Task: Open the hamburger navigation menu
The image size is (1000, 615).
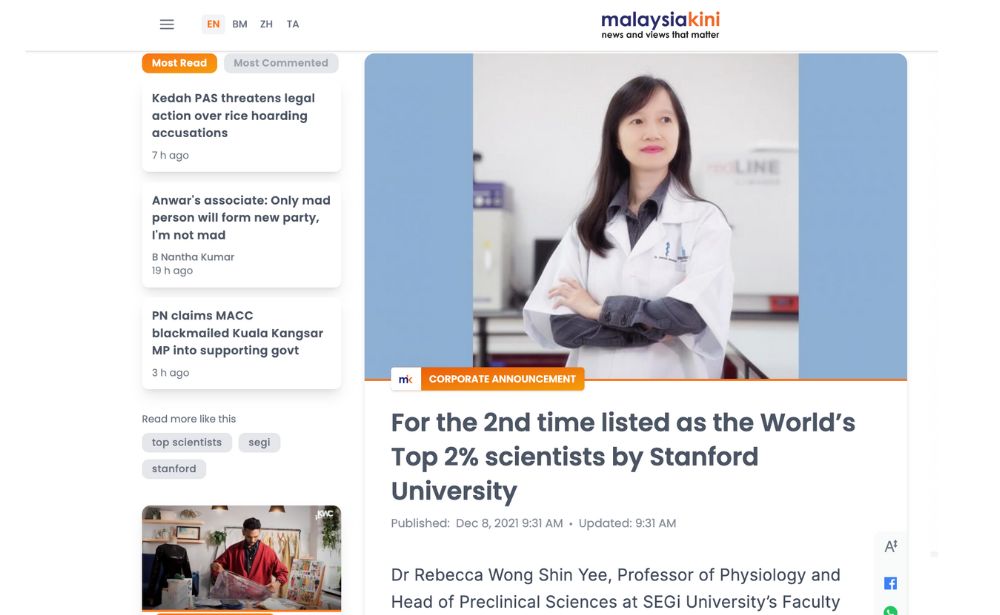Action: coord(167,24)
